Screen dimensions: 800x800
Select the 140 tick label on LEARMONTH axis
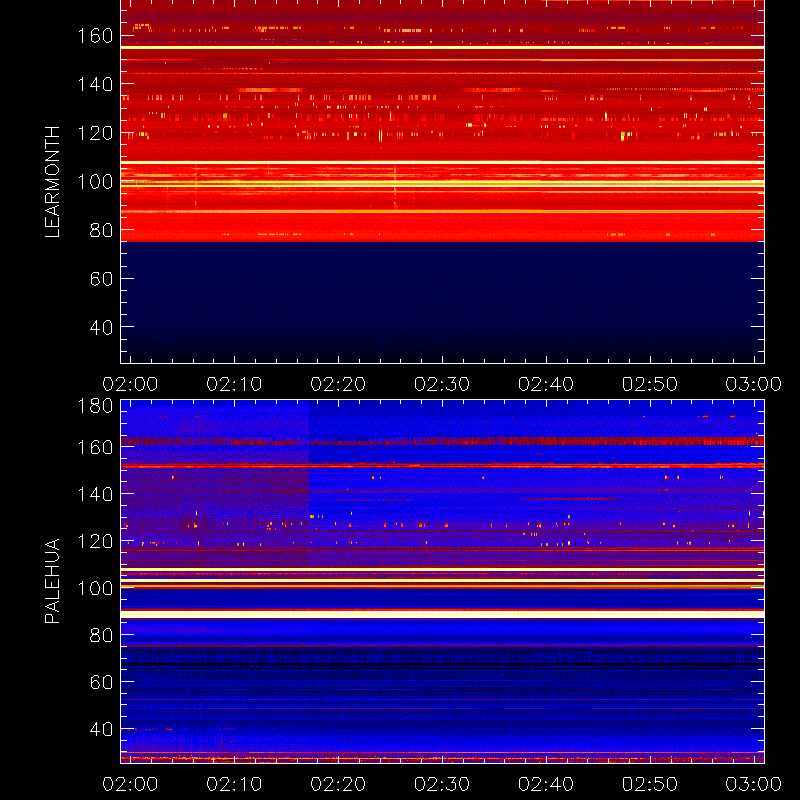click(x=95, y=84)
